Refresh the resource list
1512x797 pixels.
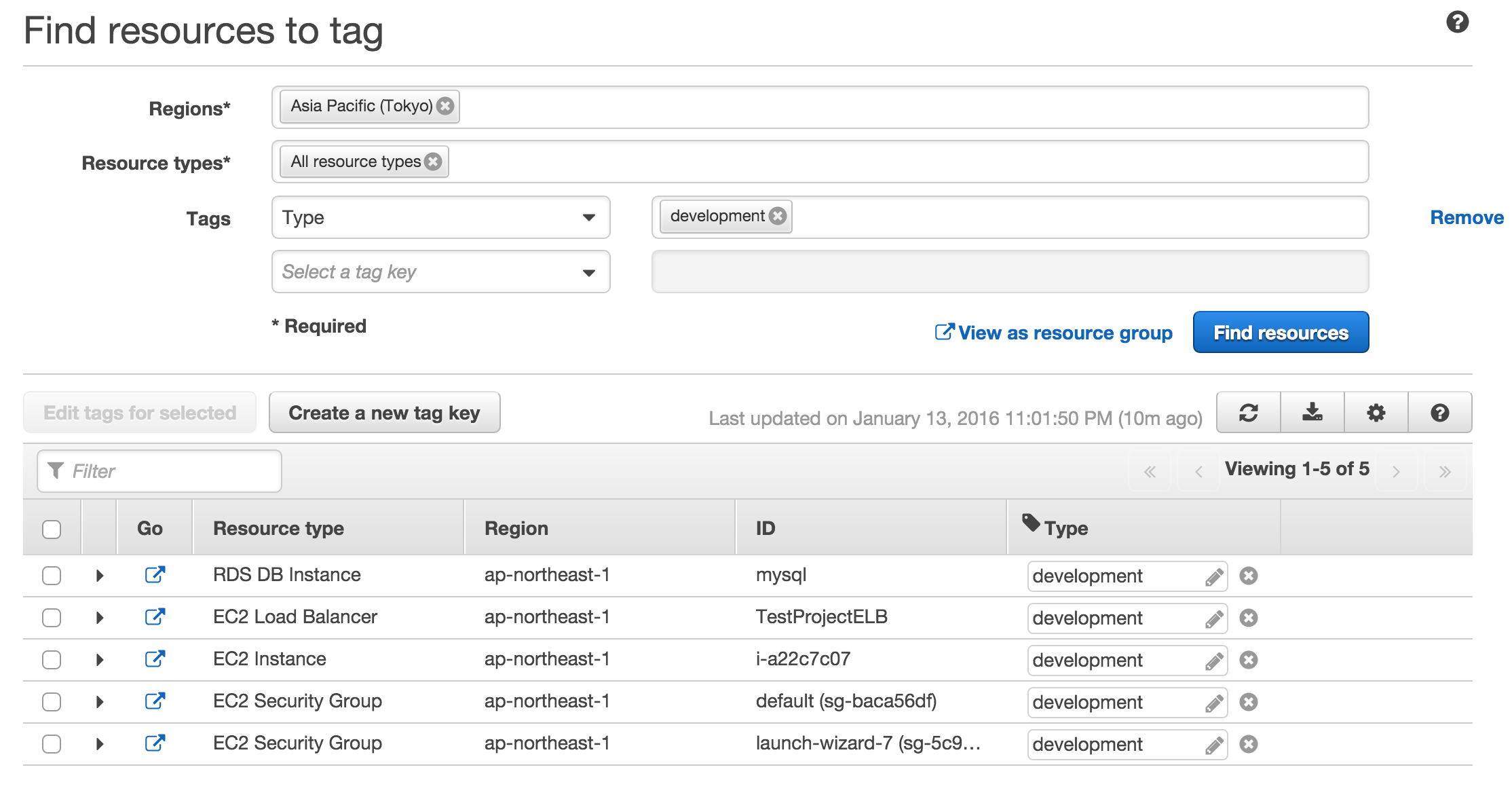coord(1248,412)
